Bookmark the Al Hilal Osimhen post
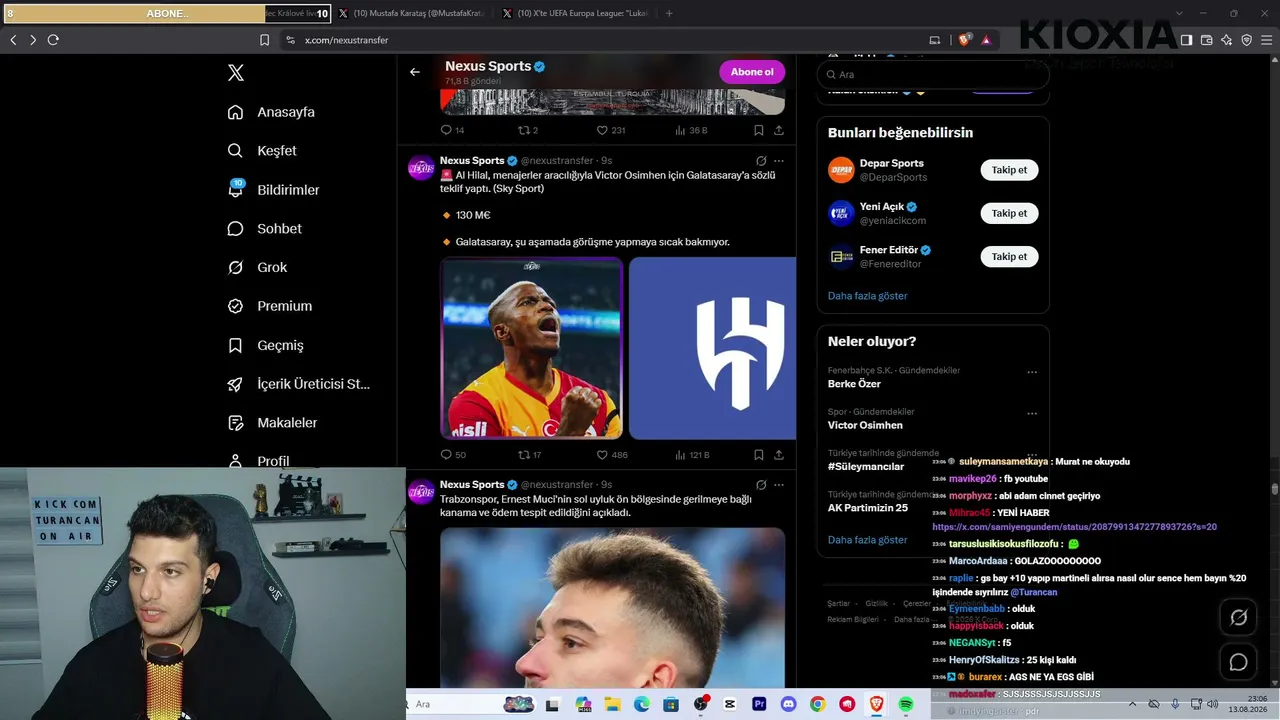The height and width of the screenshot is (720, 1280). point(759,455)
